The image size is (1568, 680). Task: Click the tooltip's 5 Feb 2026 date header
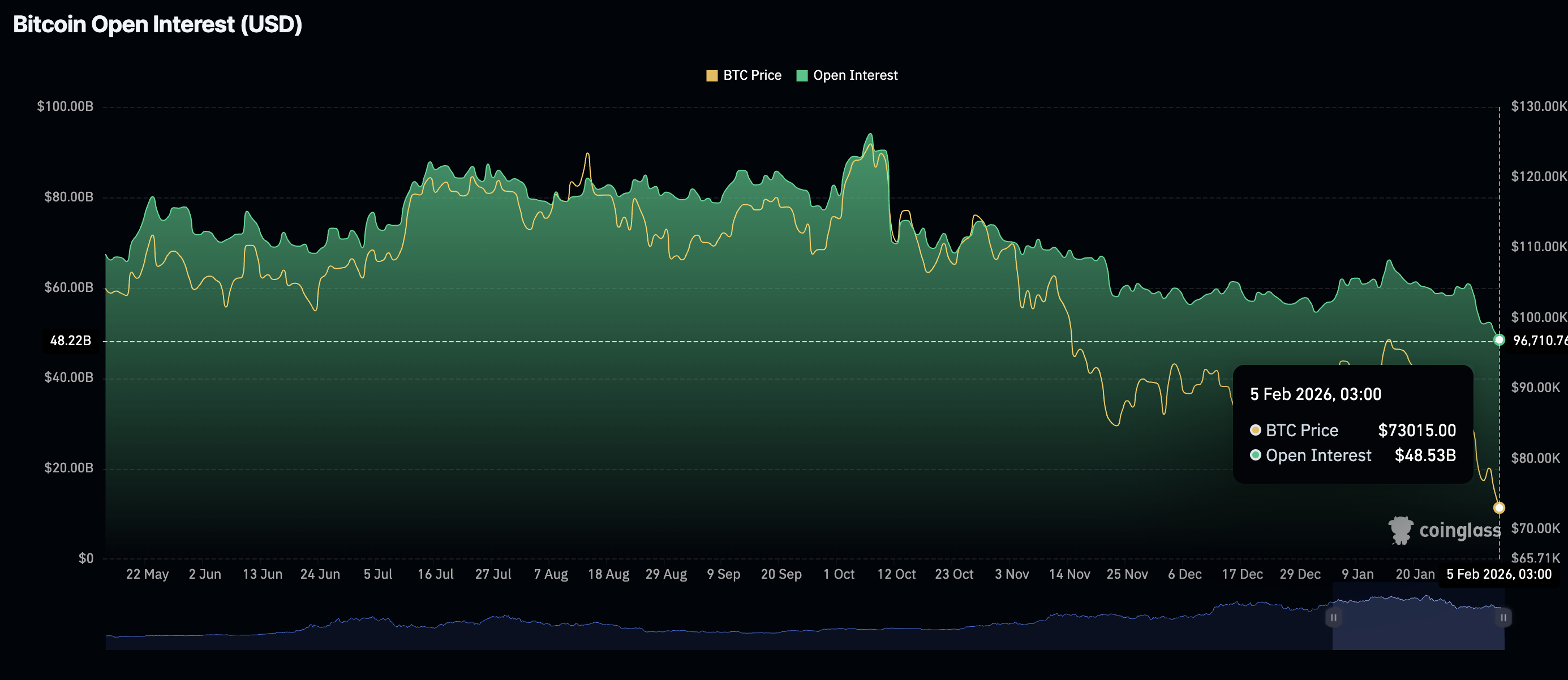click(x=1315, y=394)
